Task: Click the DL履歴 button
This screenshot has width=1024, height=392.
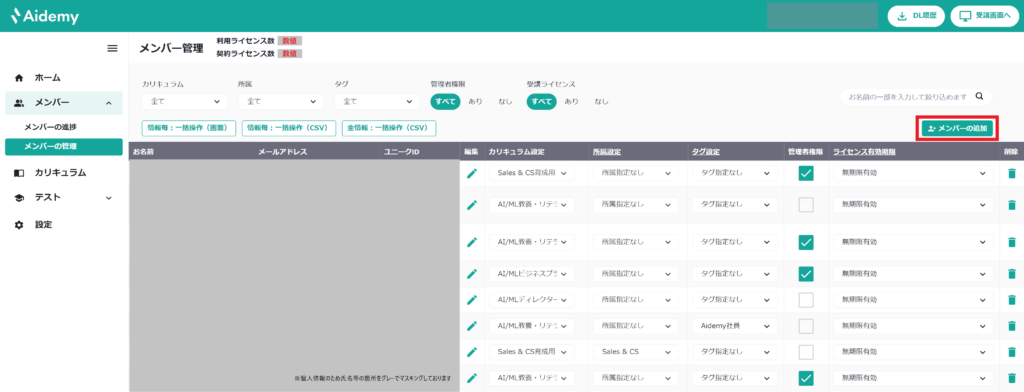Action: 916,16
